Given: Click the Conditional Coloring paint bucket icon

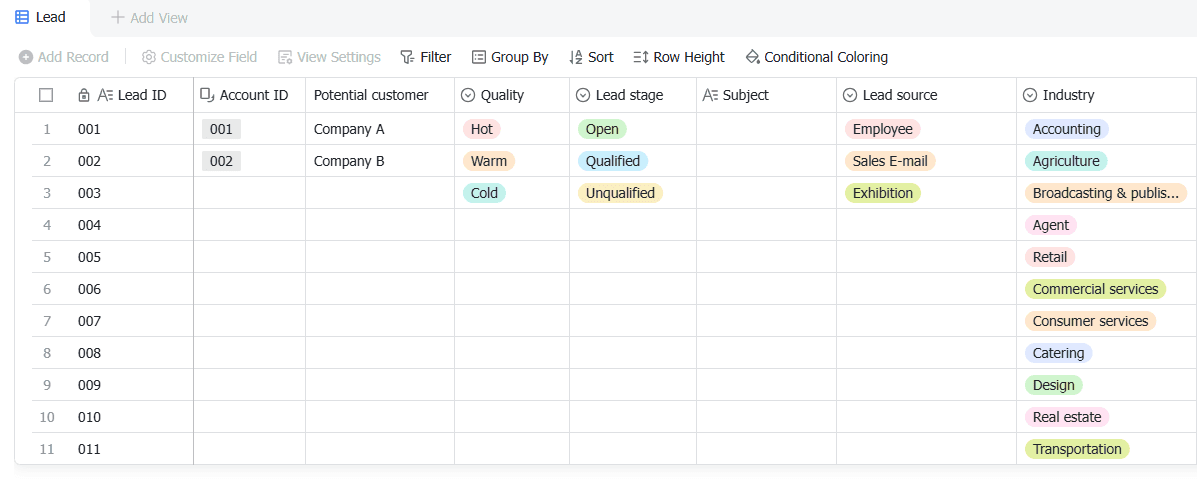Looking at the screenshot, I should pyautogui.click(x=752, y=57).
